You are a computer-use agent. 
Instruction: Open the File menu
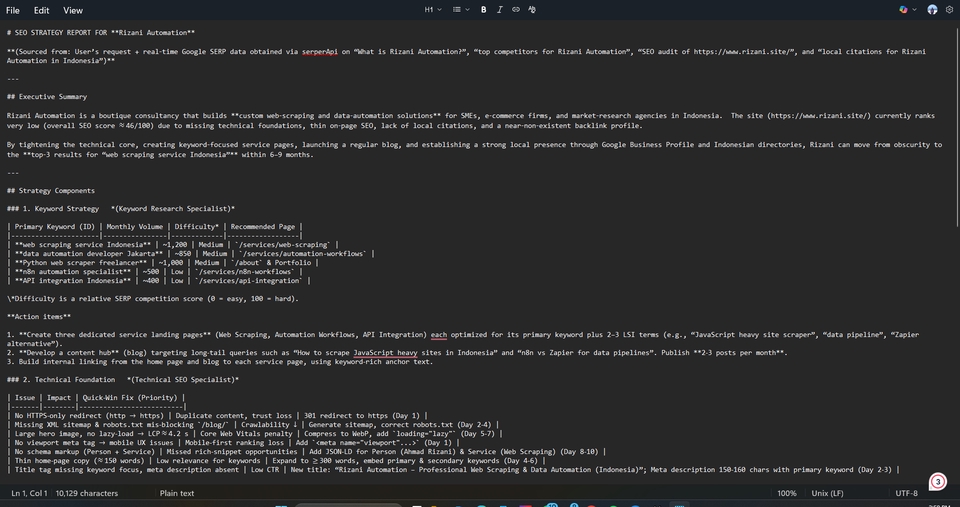coord(12,10)
